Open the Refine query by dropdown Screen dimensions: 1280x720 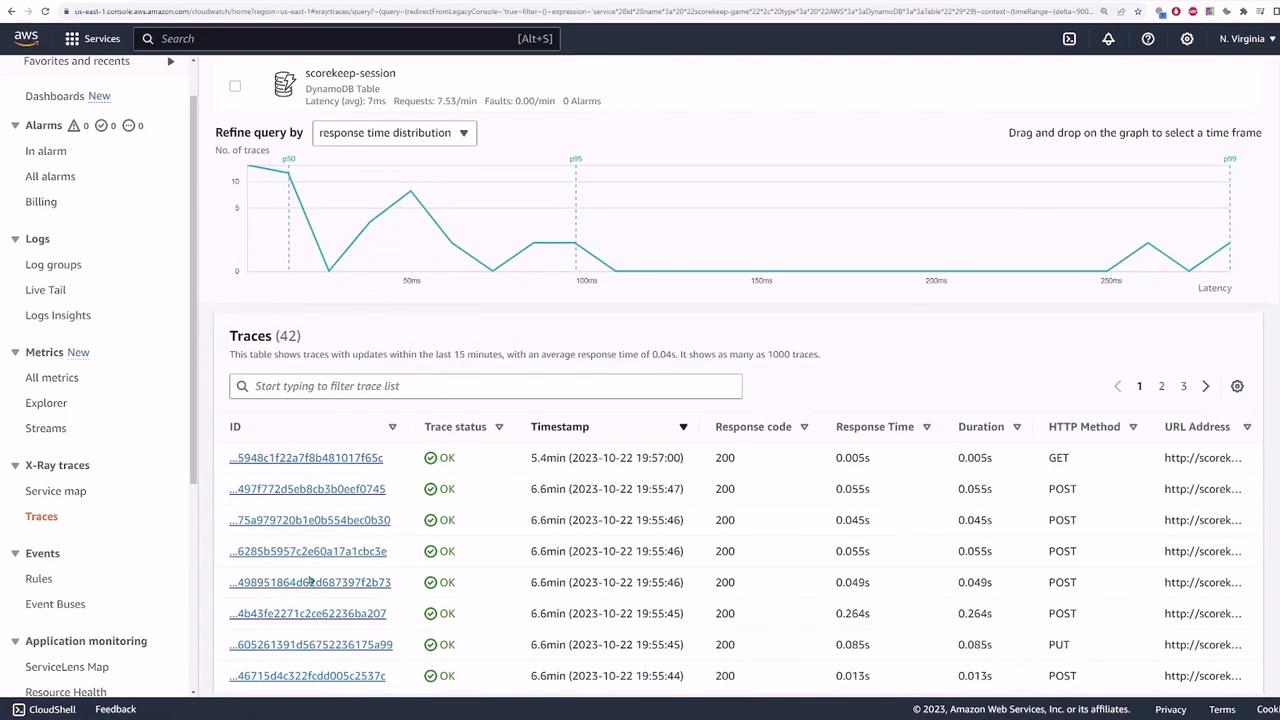(x=394, y=133)
